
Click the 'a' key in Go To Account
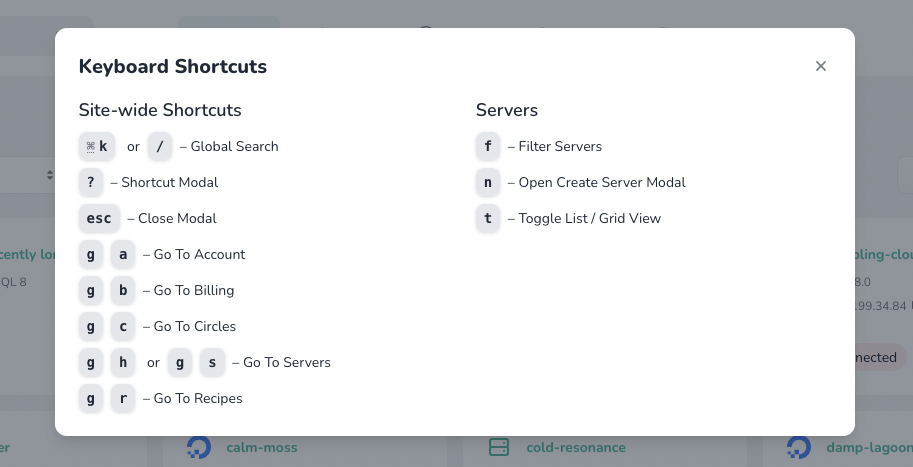click(x=123, y=254)
